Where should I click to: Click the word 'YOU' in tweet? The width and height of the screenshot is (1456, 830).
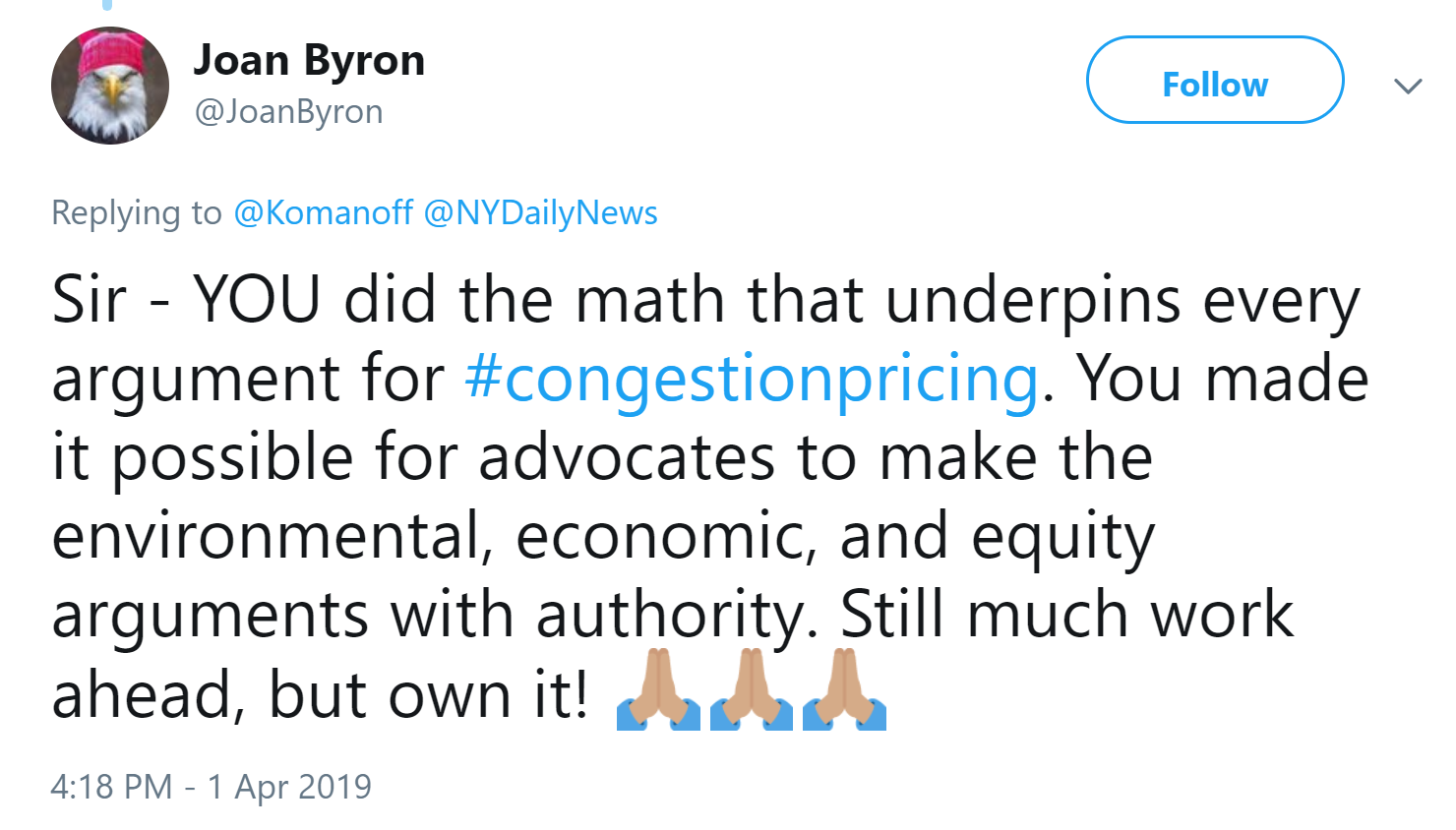coord(257,299)
